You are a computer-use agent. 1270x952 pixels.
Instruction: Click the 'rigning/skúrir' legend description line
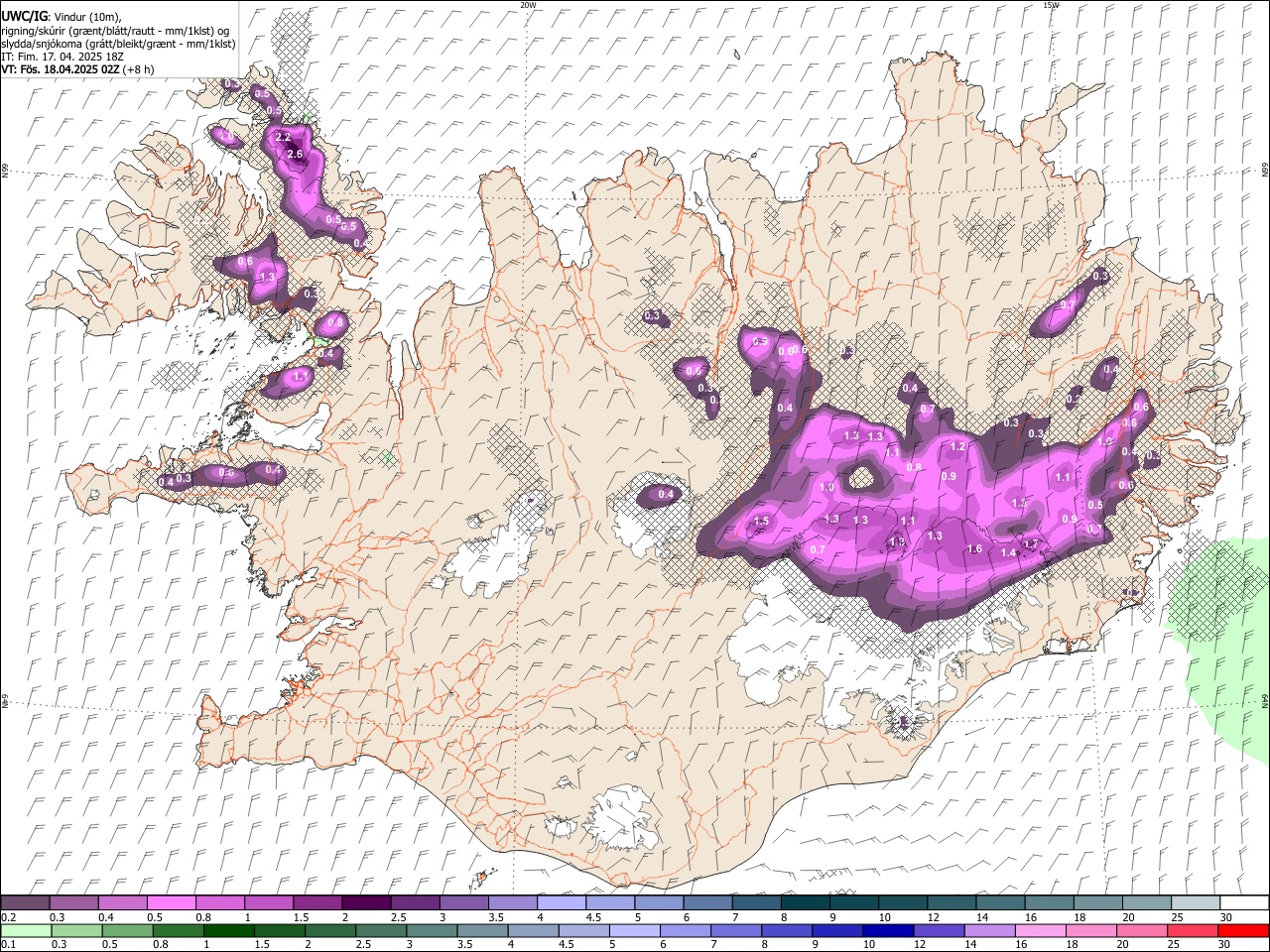pyautogui.click(x=116, y=31)
